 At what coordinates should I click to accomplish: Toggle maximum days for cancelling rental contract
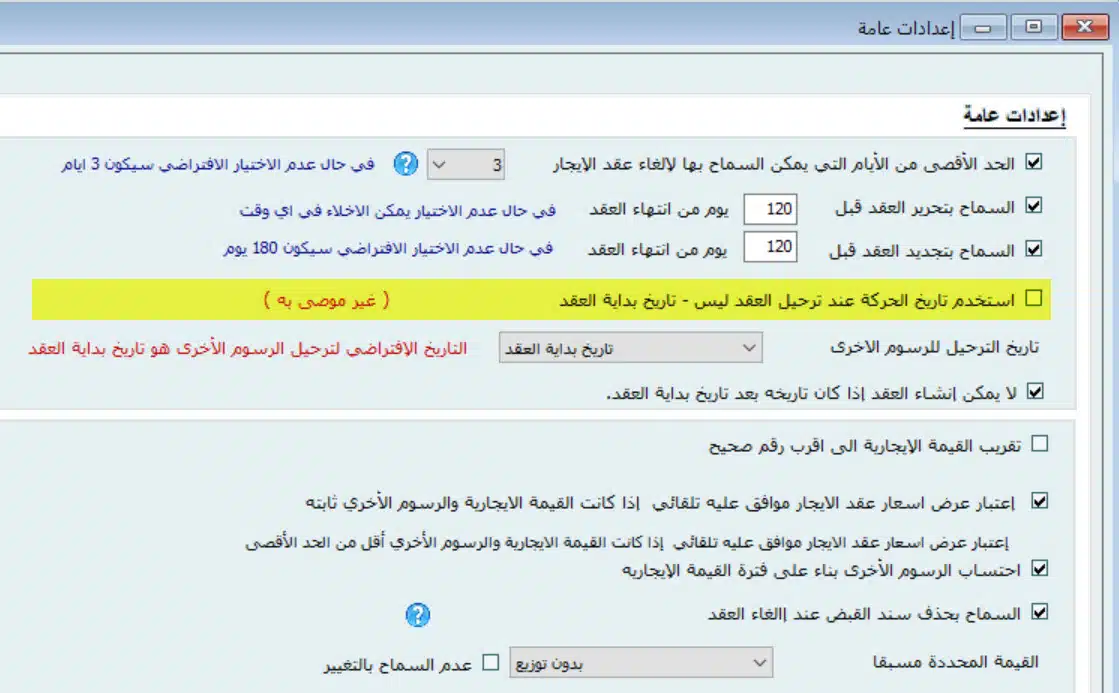click(x=1033, y=163)
